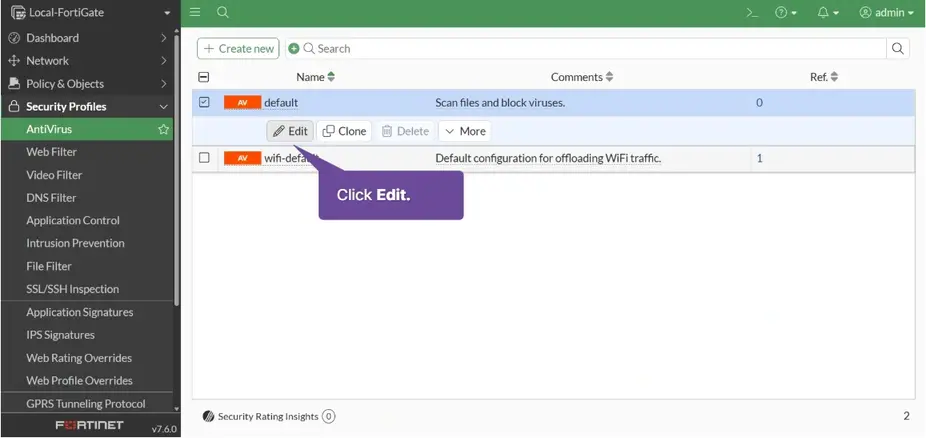Image resolution: width=926 pixels, height=438 pixels.
Task: Click the AV badge of wifi-default profile
Action: click(242, 158)
